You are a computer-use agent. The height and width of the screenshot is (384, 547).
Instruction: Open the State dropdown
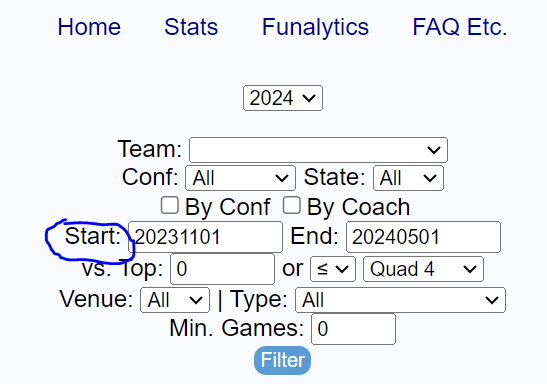click(x=408, y=178)
